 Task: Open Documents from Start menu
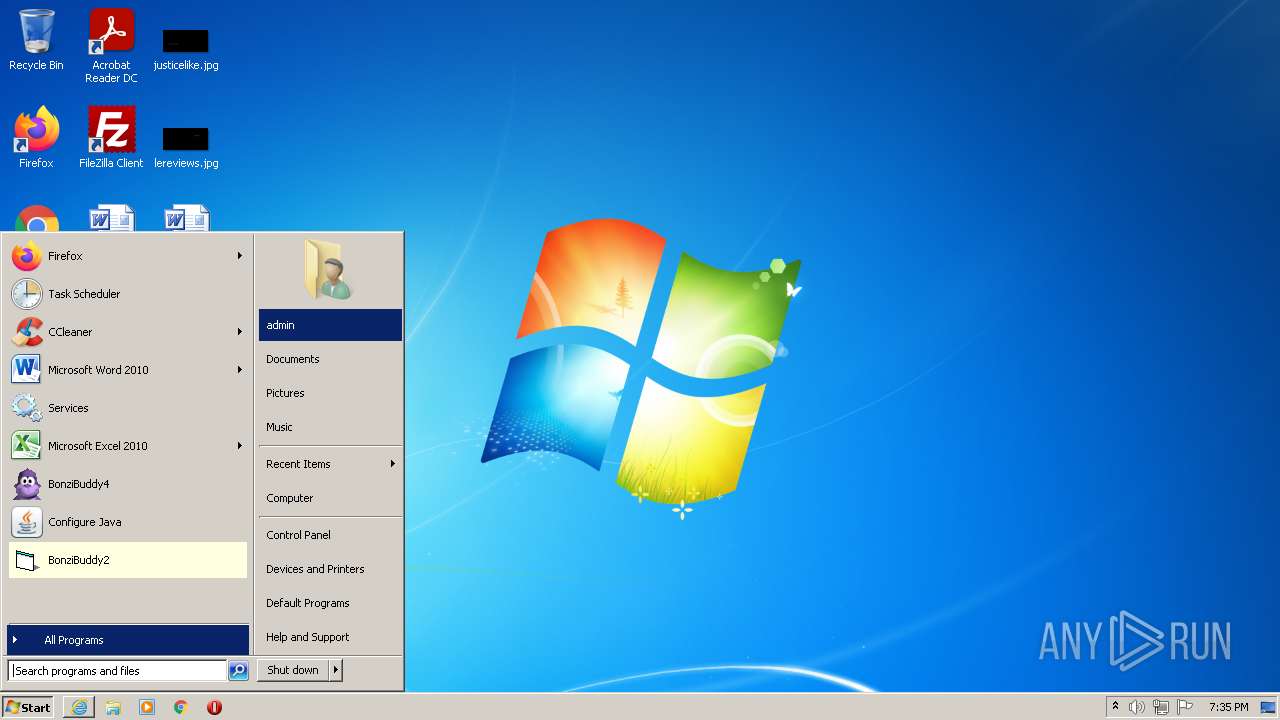tap(330, 359)
